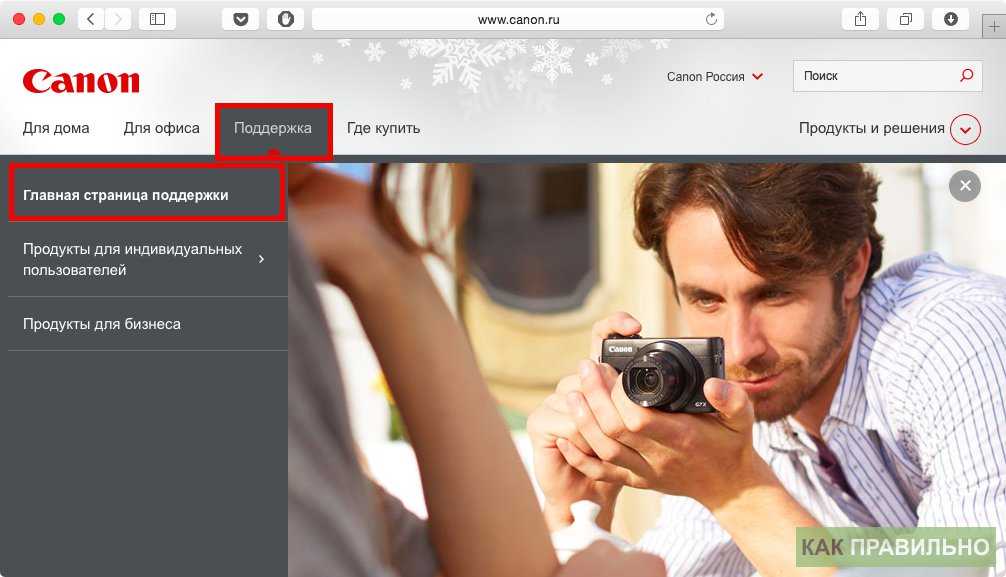The height and width of the screenshot is (577, 1006).
Task: Select the Для дома menu item
Action: [56, 128]
